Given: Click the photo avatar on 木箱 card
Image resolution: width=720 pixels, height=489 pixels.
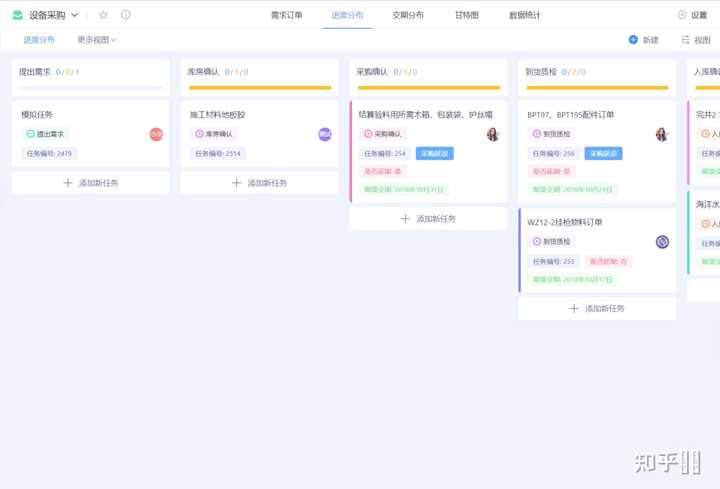Looking at the screenshot, I should [493, 134].
